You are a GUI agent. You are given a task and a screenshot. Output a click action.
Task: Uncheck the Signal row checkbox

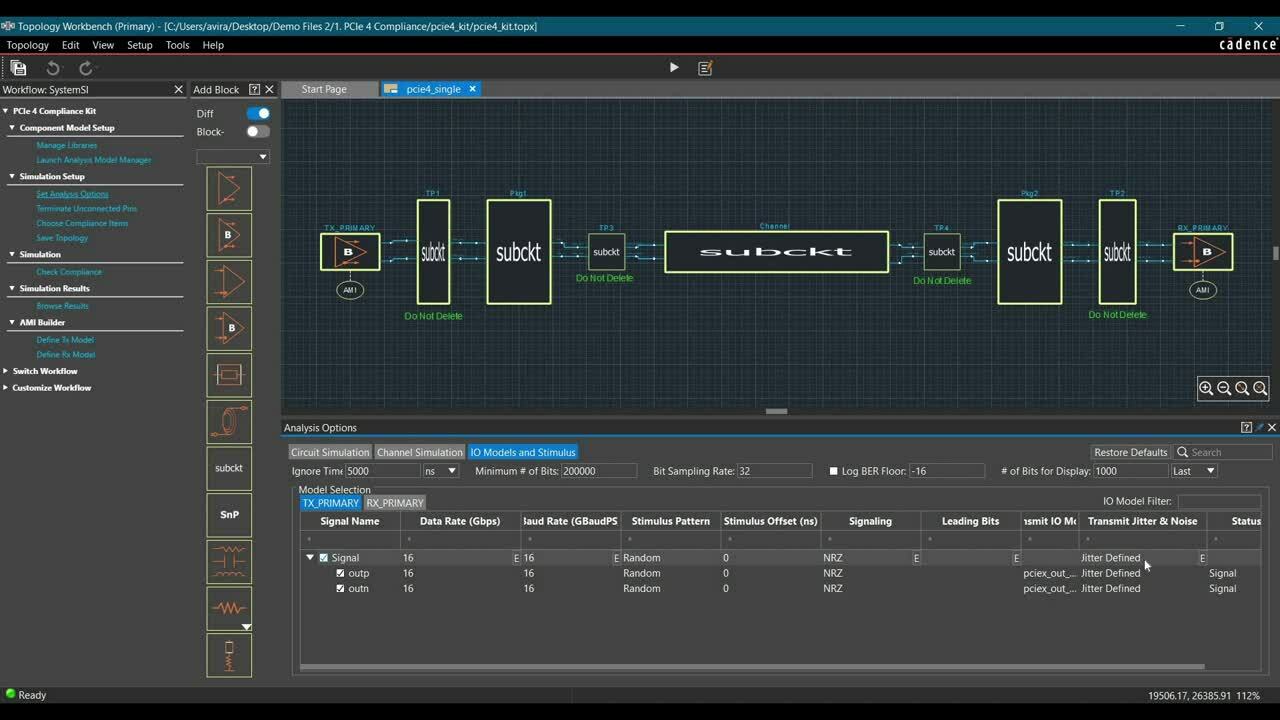click(323, 558)
